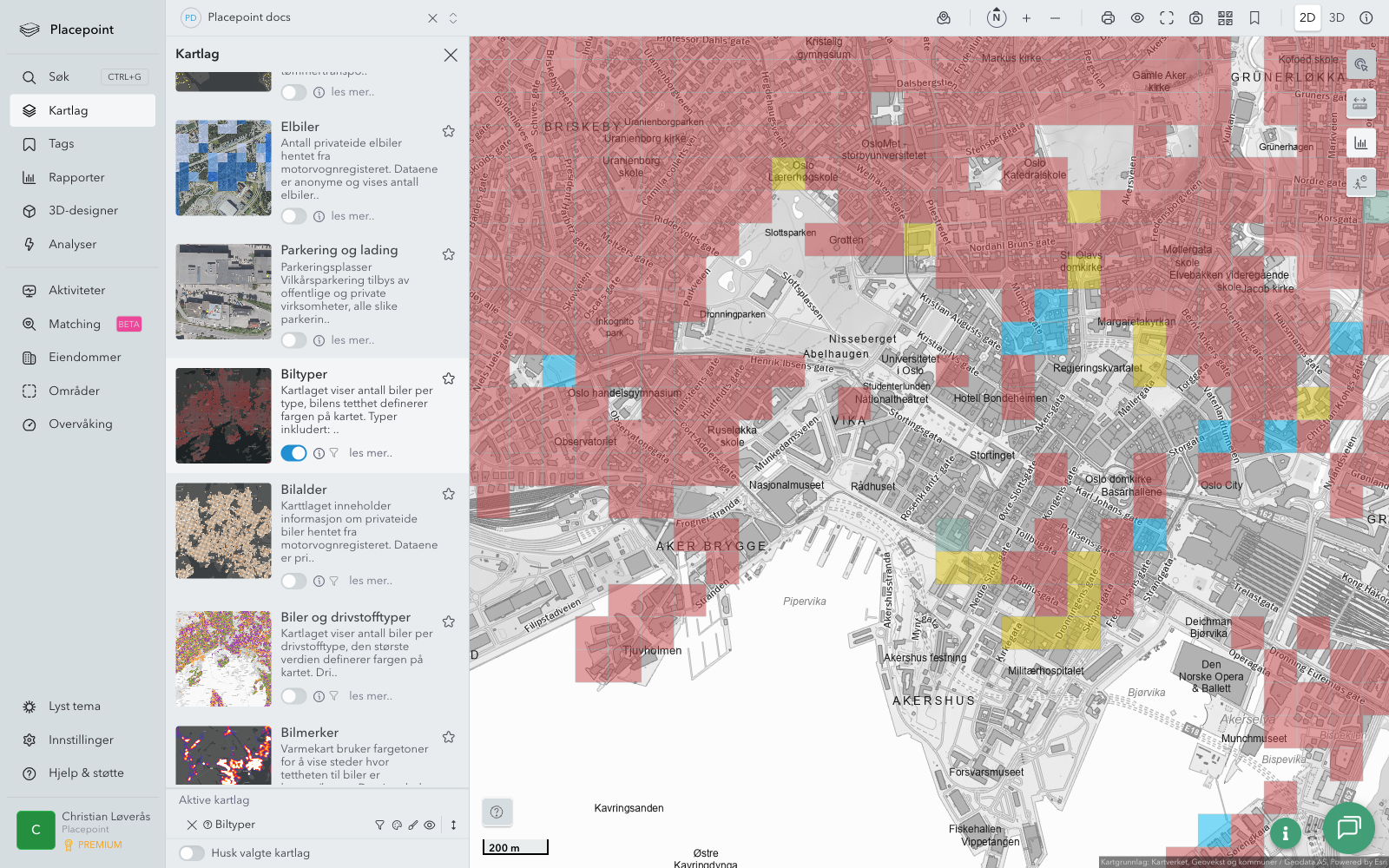Viewport: 1389px width, 868px height.
Task: Open the chart tool on map
Action: pos(1360,143)
